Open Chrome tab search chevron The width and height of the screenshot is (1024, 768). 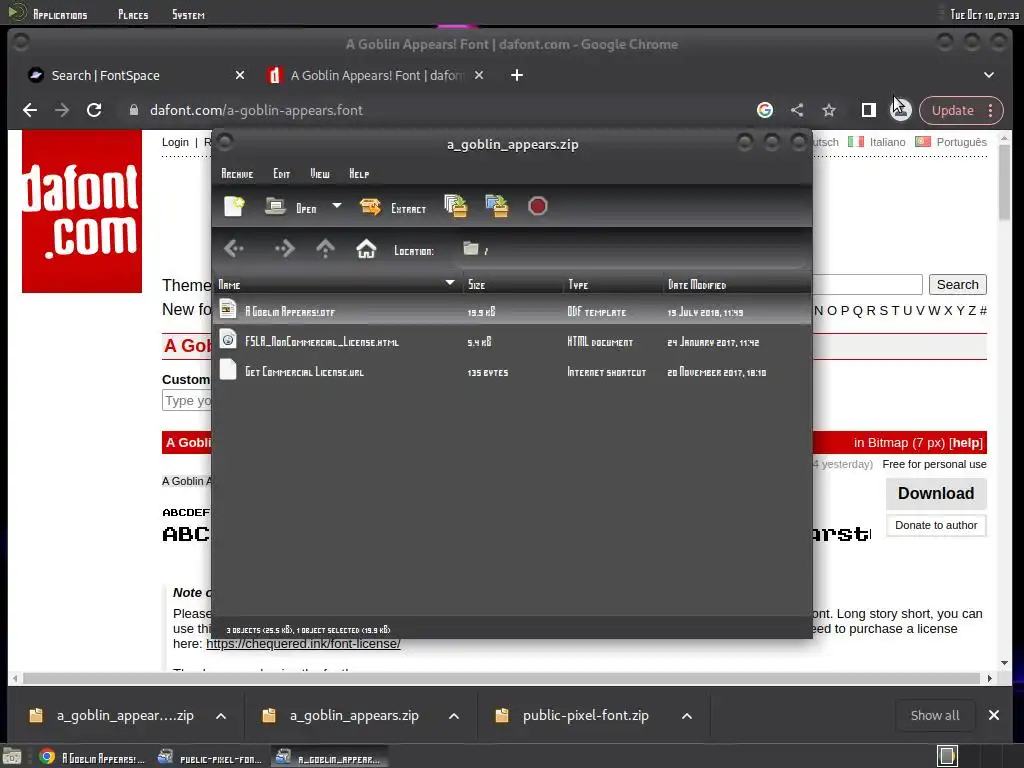point(989,75)
